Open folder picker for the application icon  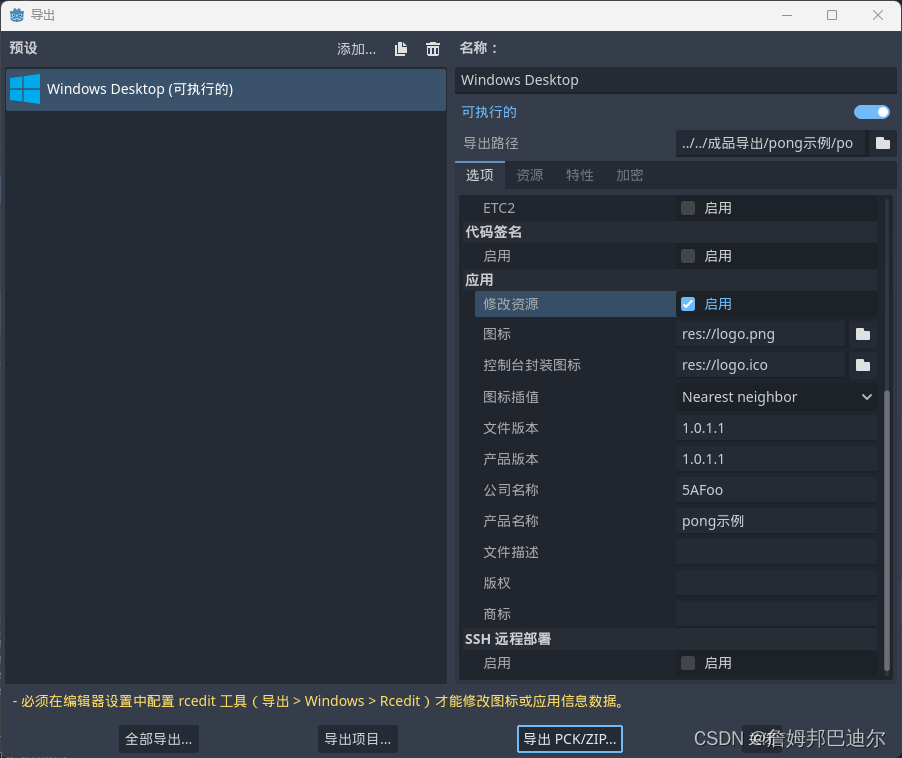[x=862, y=333]
